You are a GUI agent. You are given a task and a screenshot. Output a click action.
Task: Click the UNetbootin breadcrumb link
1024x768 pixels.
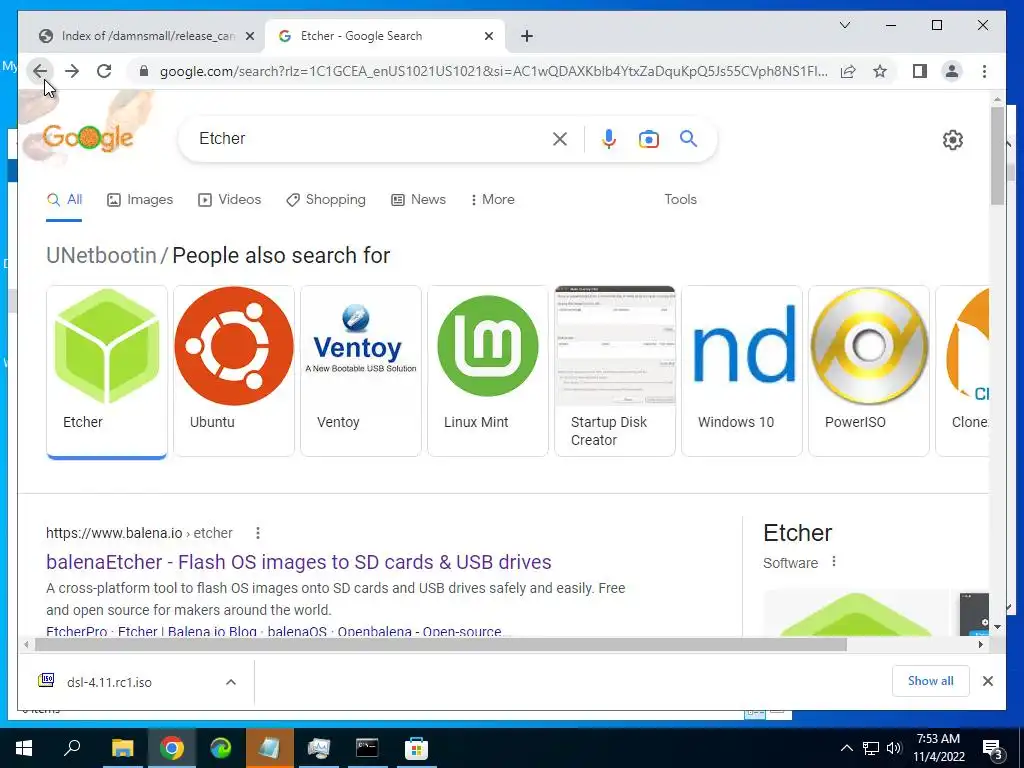101,255
